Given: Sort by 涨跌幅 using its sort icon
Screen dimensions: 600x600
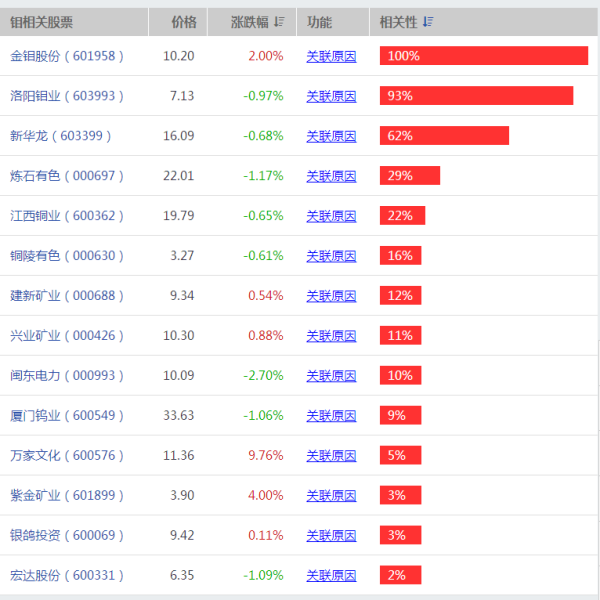Looking at the screenshot, I should (x=279, y=22).
